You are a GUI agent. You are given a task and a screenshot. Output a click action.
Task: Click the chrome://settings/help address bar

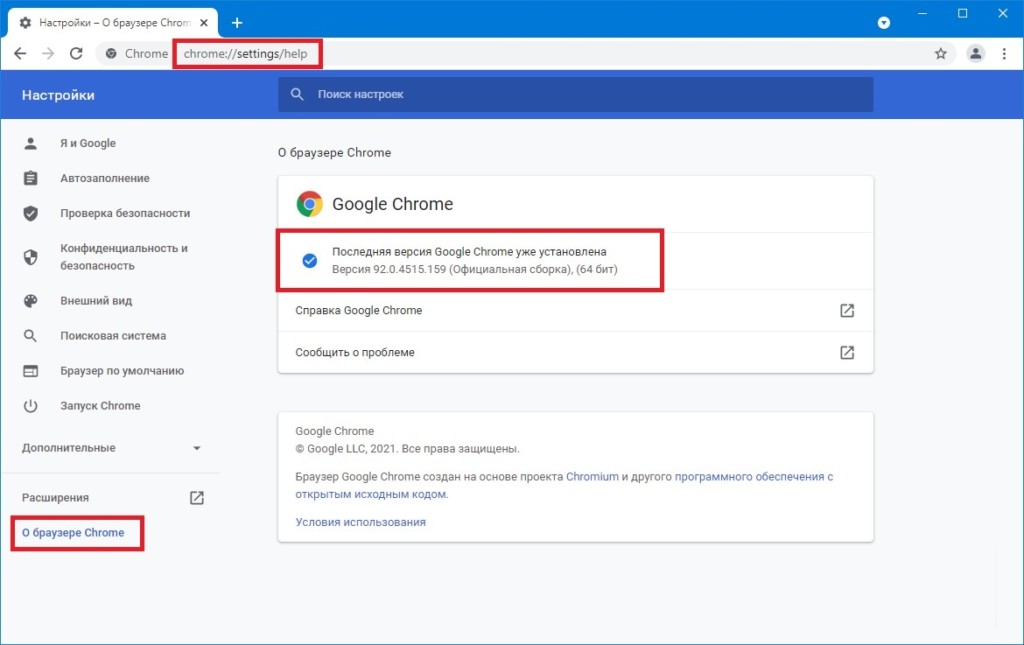(246, 54)
